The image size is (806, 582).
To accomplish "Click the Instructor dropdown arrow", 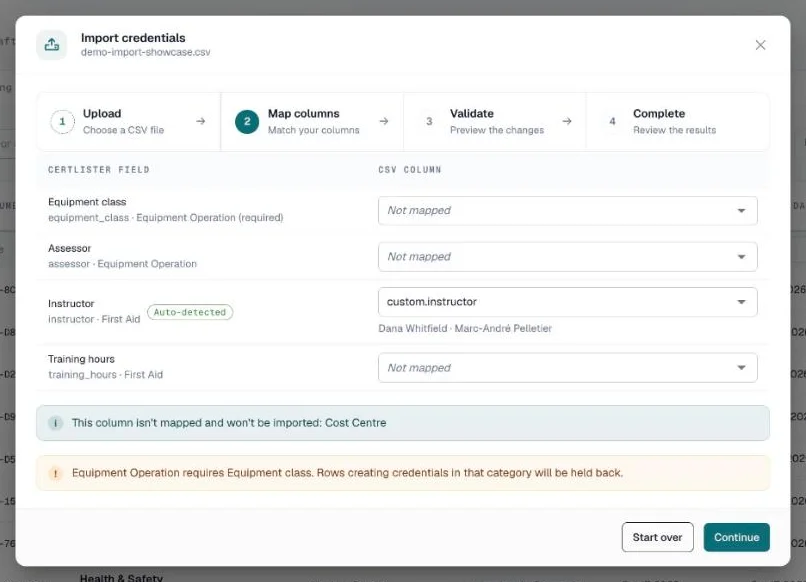I will (741, 302).
